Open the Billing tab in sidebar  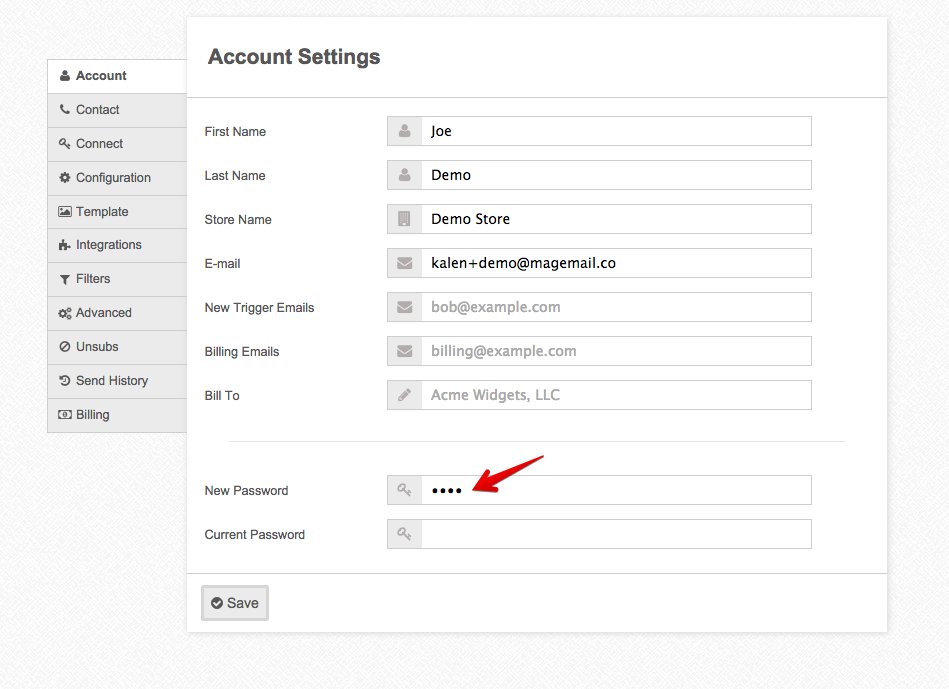point(92,415)
